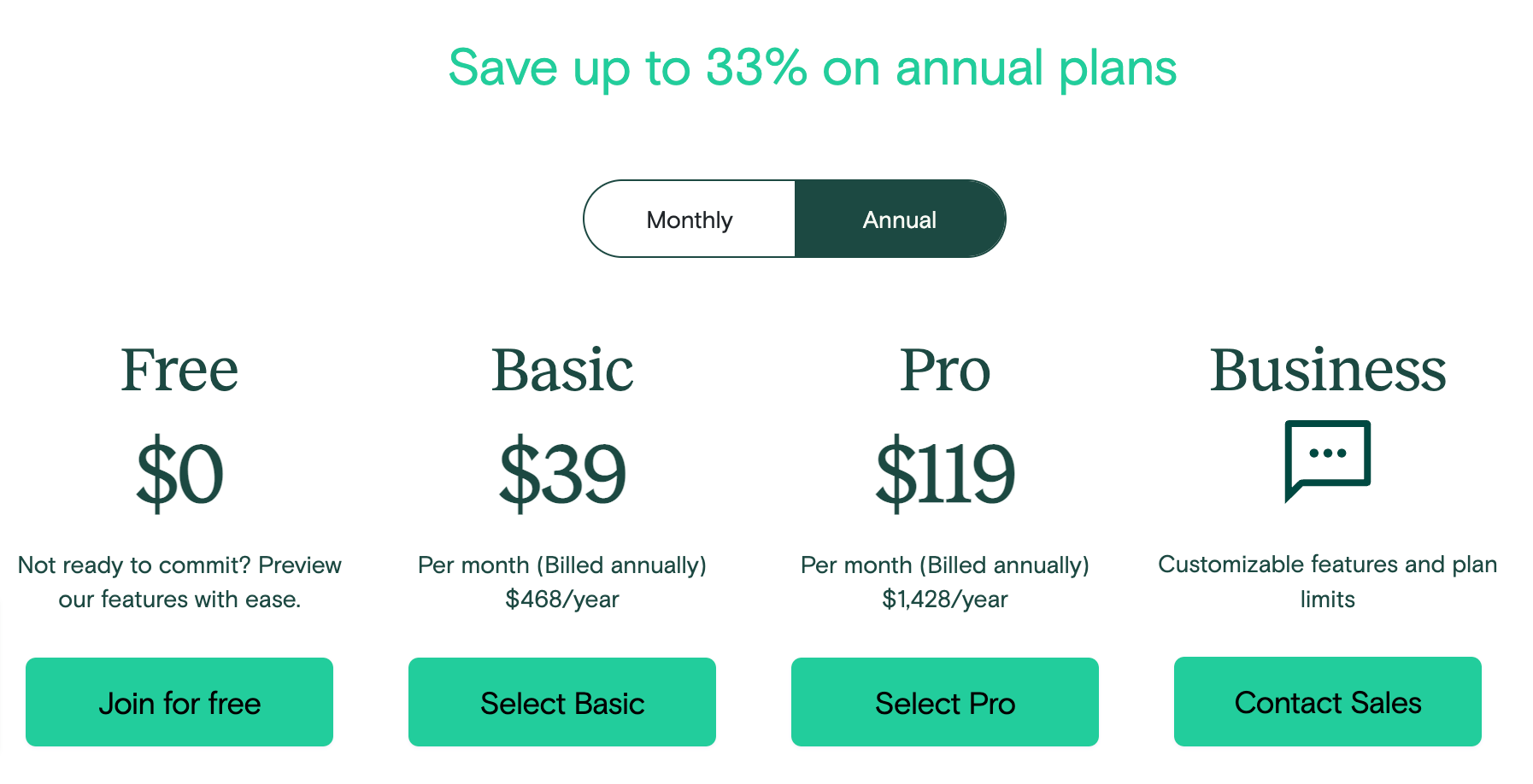The width and height of the screenshot is (1533, 784).
Task: Click the $39 price label
Action: 561,475
